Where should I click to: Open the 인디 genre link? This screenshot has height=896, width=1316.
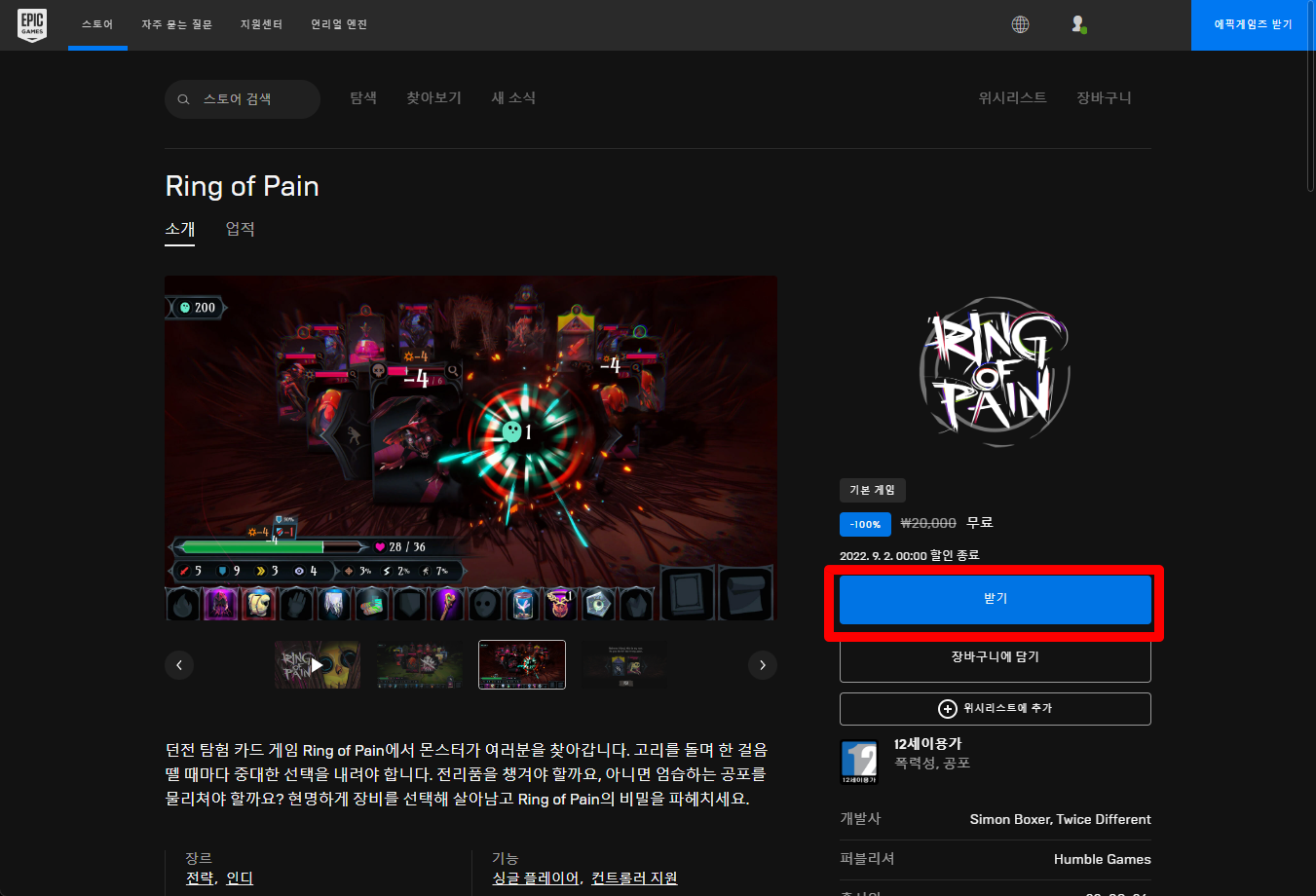pos(240,878)
